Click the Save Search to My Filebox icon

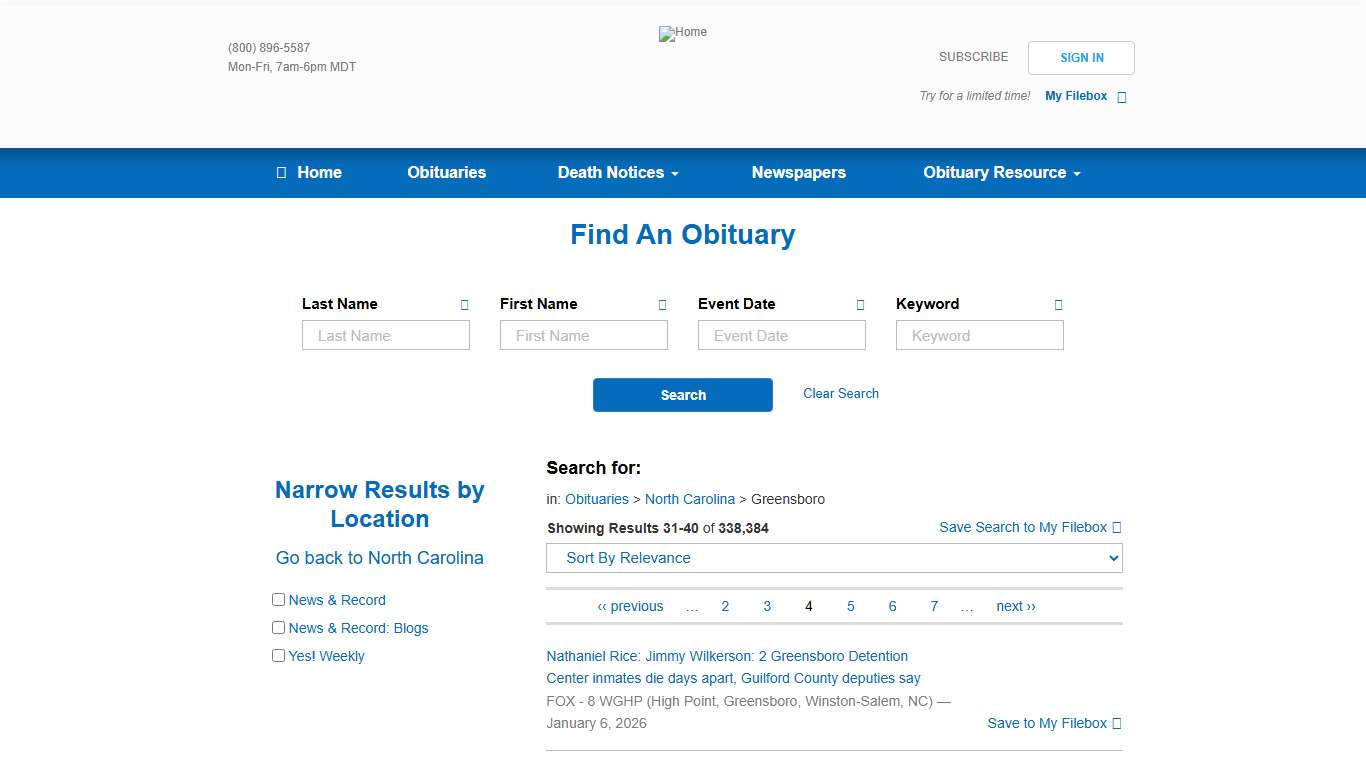pyautogui.click(x=1117, y=527)
